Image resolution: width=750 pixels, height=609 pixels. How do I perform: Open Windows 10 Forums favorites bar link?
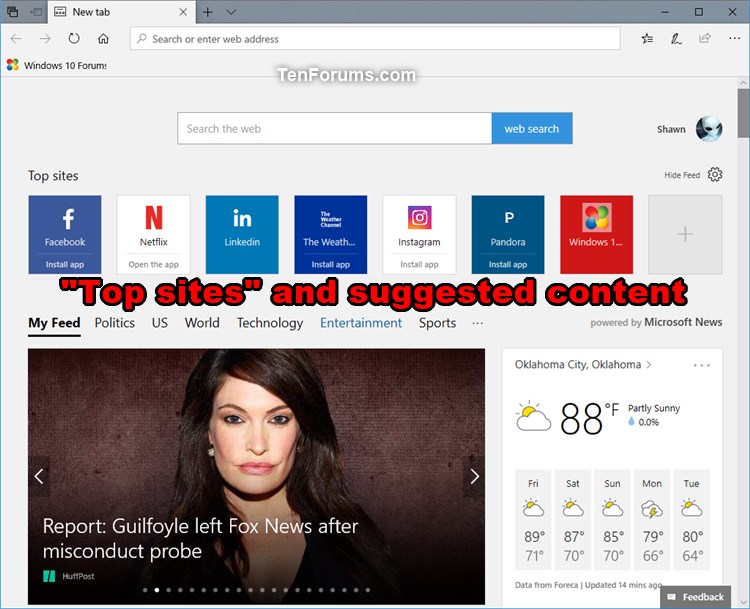pyautogui.click(x=57, y=65)
